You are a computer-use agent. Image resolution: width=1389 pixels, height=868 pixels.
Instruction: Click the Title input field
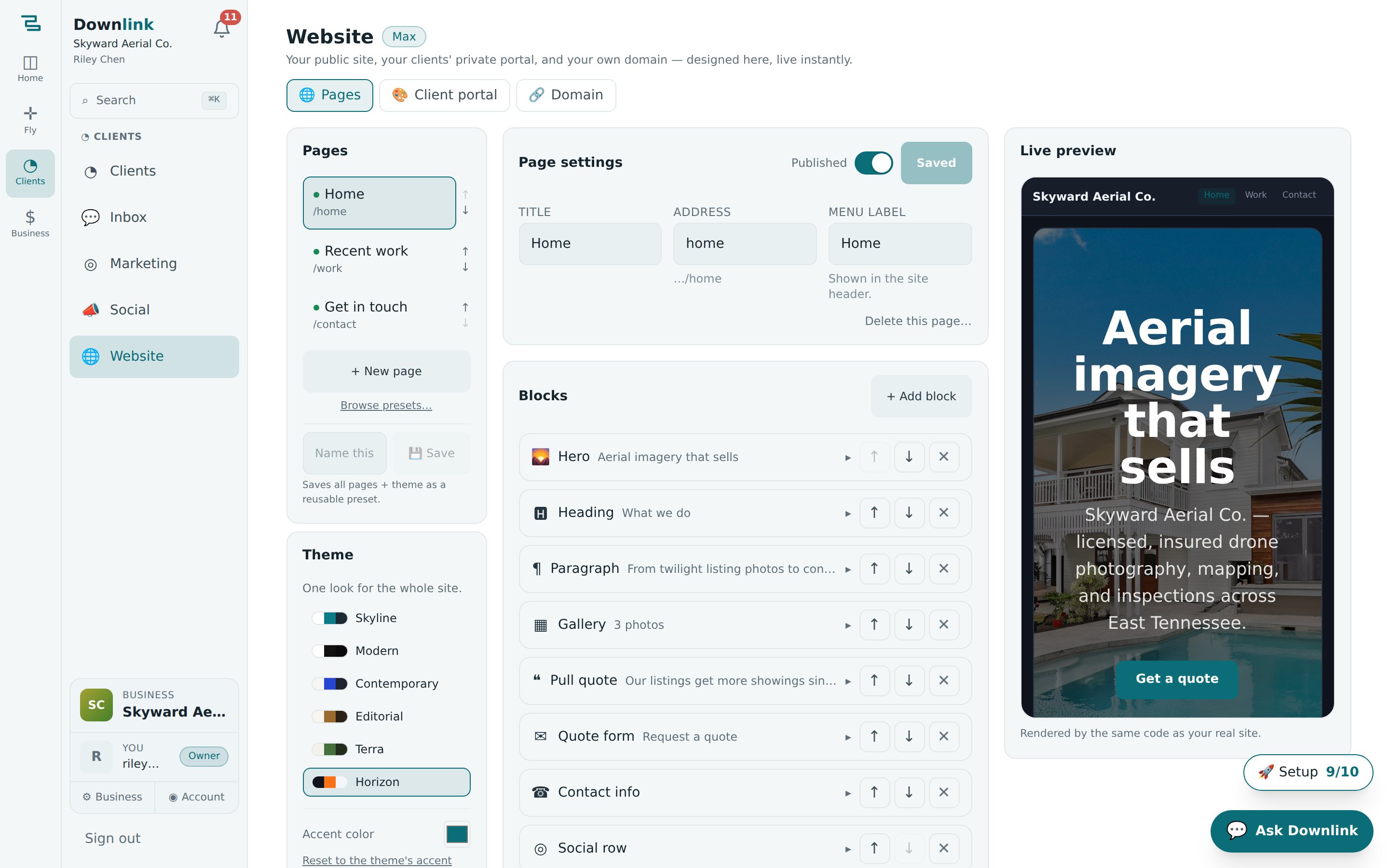click(x=590, y=244)
